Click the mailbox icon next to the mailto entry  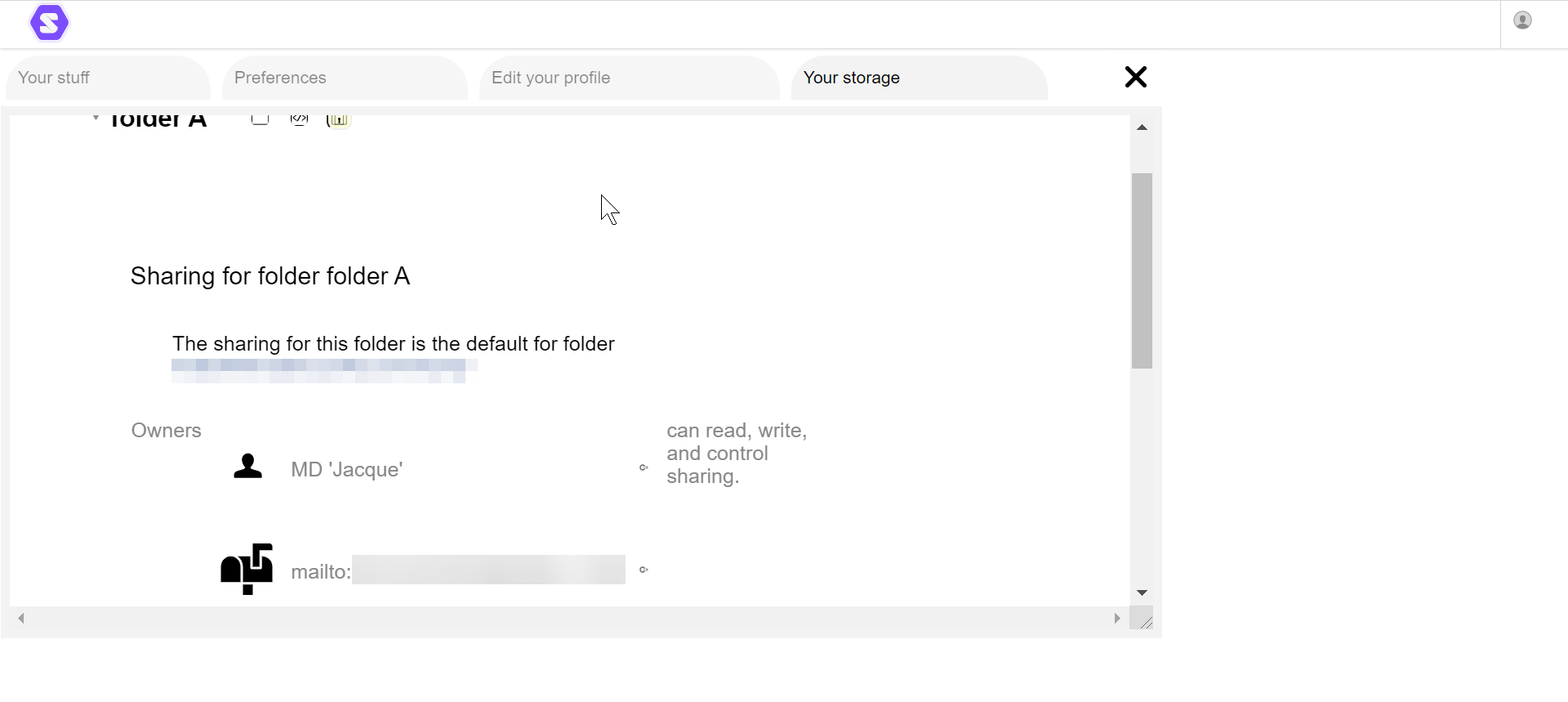pyautogui.click(x=246, y=569)
